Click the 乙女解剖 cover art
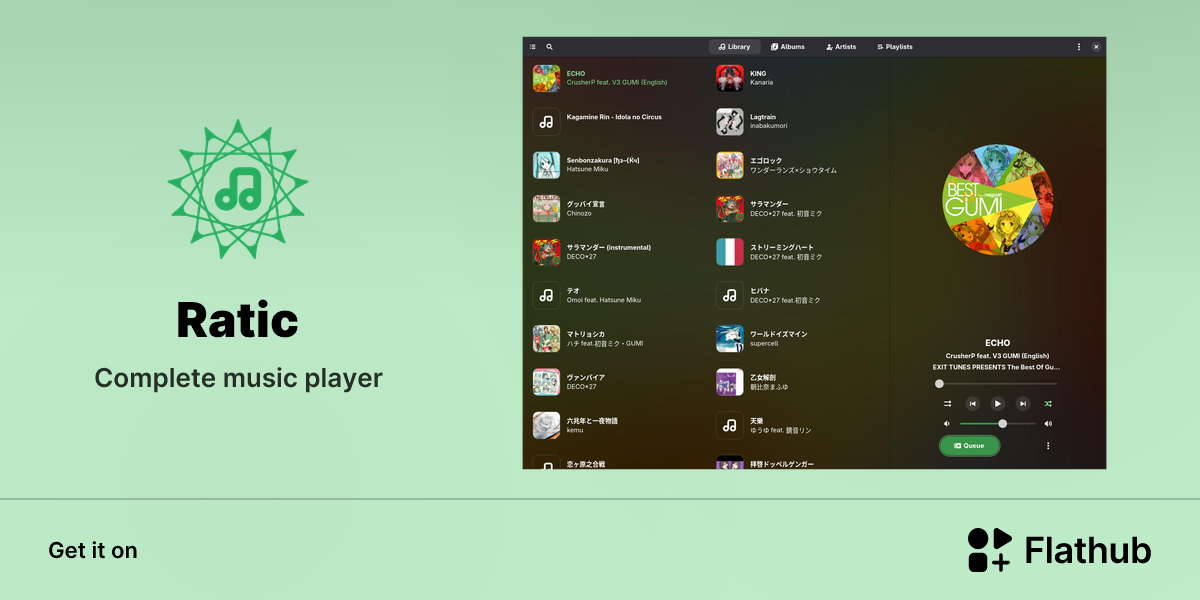1200x600 pixels. [730, 382]
